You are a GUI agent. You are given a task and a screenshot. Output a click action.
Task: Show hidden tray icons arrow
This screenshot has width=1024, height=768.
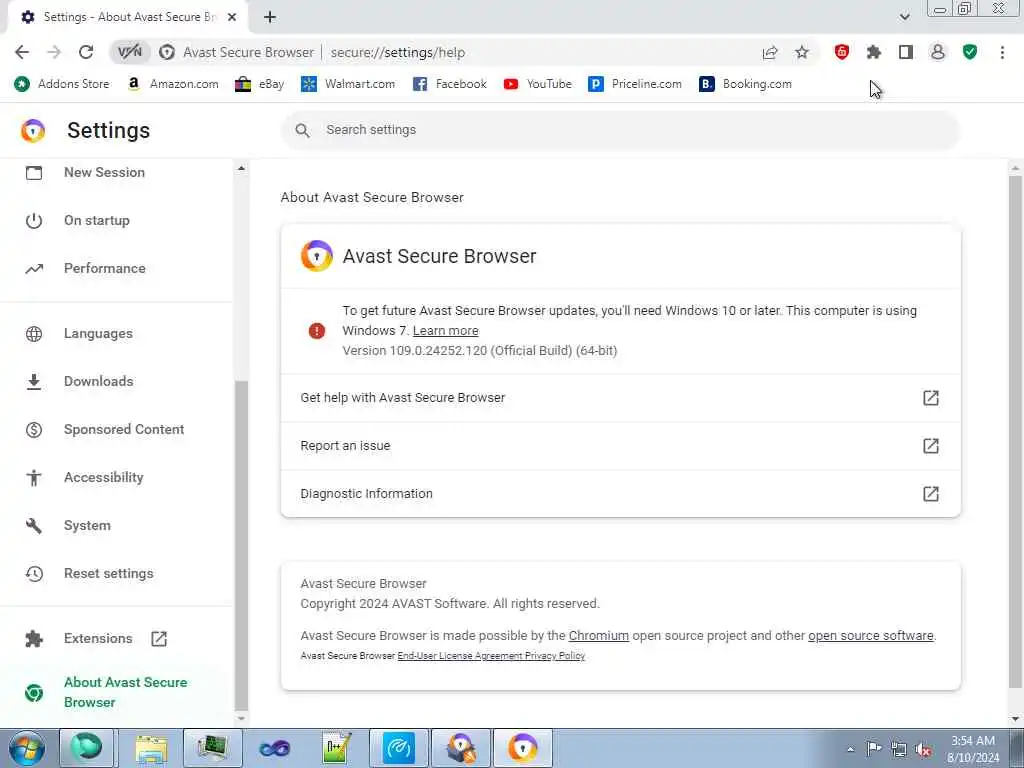click(850, 750)
